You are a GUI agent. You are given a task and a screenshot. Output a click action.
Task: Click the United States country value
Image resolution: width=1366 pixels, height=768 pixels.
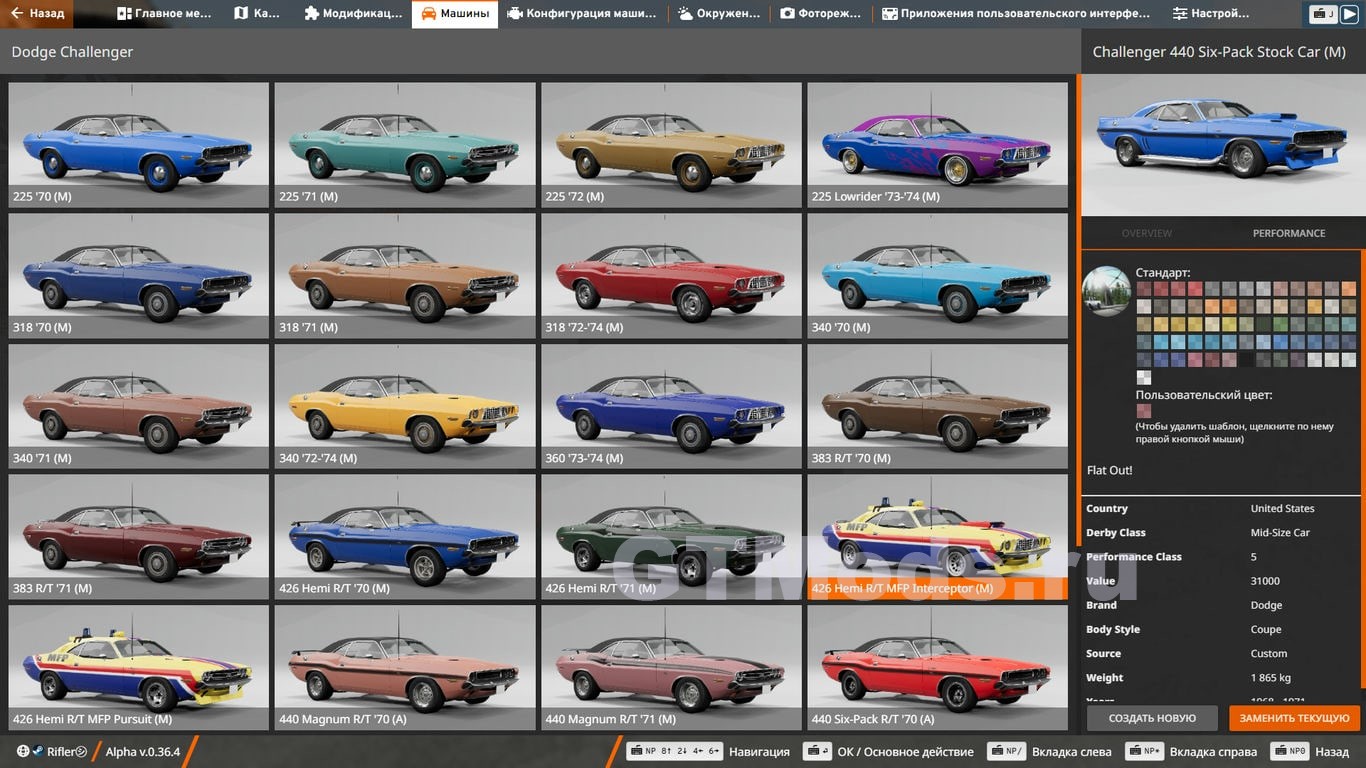(x=1283, y=509)
